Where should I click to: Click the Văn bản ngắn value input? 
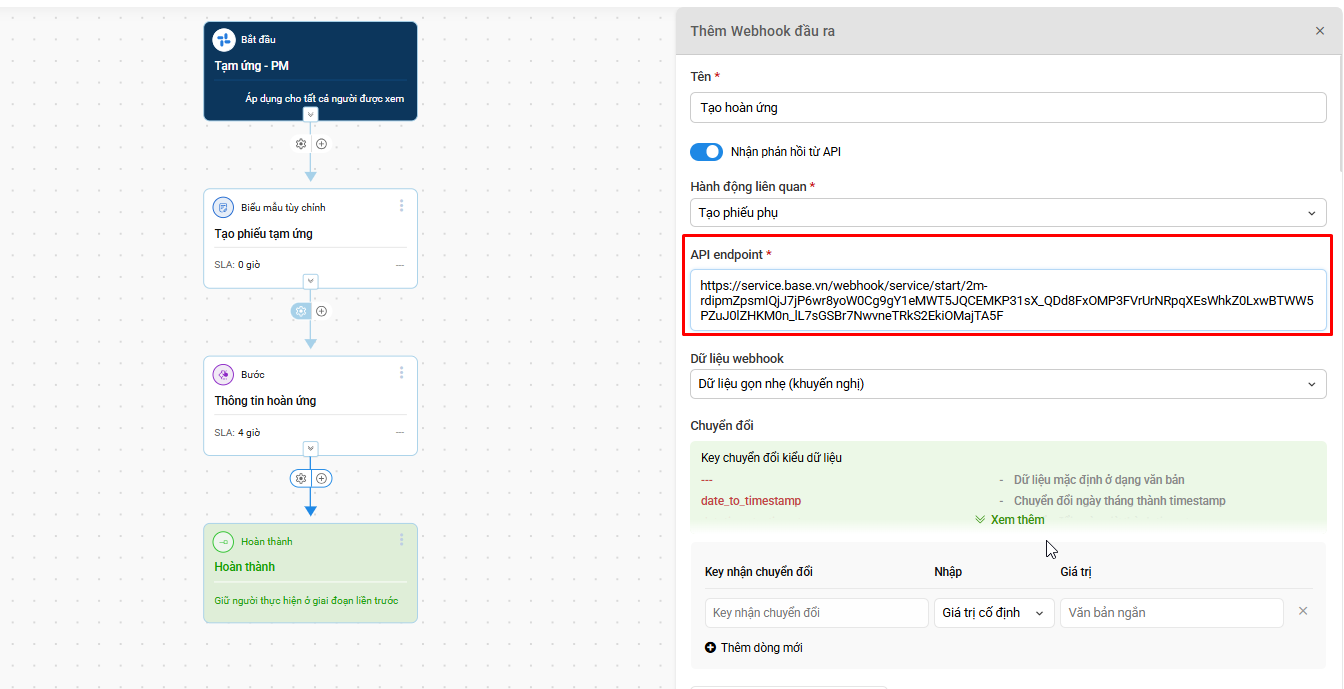(x=1171, y=613)
